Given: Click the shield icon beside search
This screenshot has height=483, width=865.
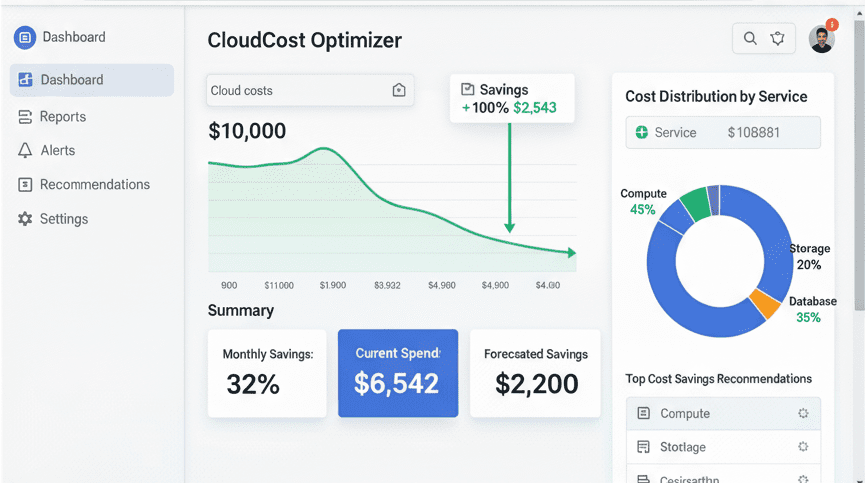Looking at the screenshot, I should (x=778, y=39).
